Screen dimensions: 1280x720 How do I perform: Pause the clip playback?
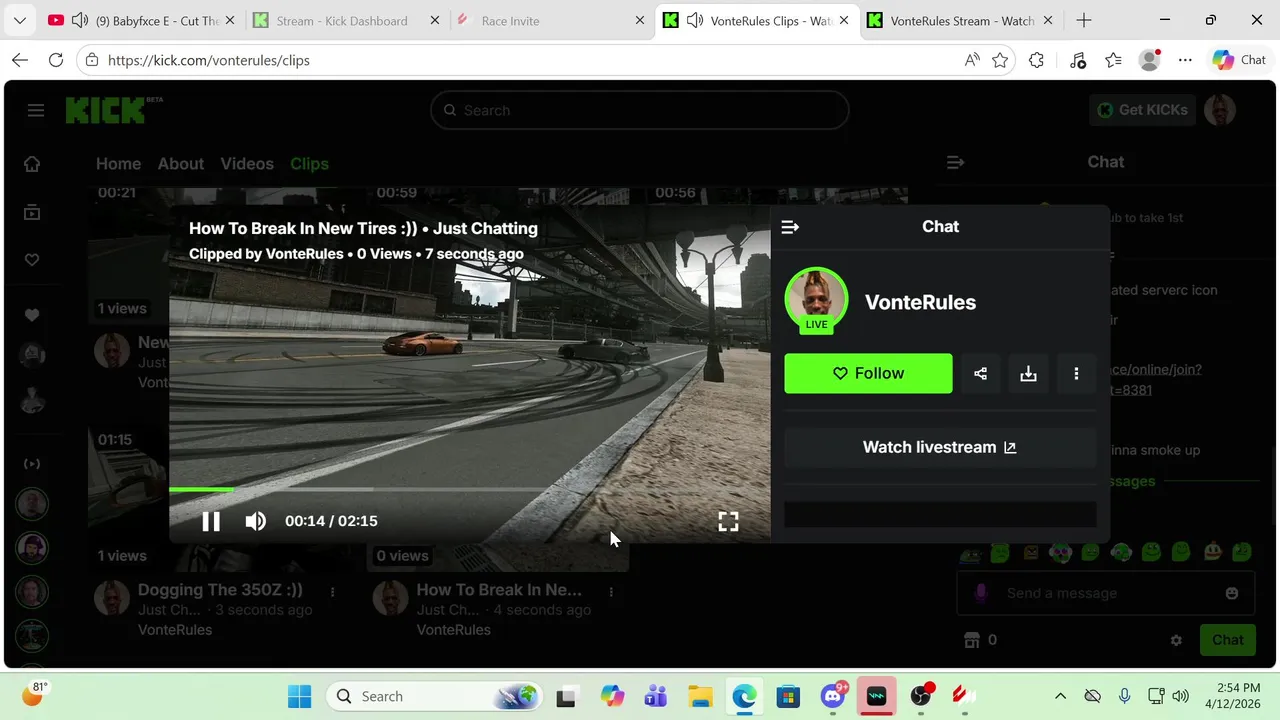pos(211,521)
